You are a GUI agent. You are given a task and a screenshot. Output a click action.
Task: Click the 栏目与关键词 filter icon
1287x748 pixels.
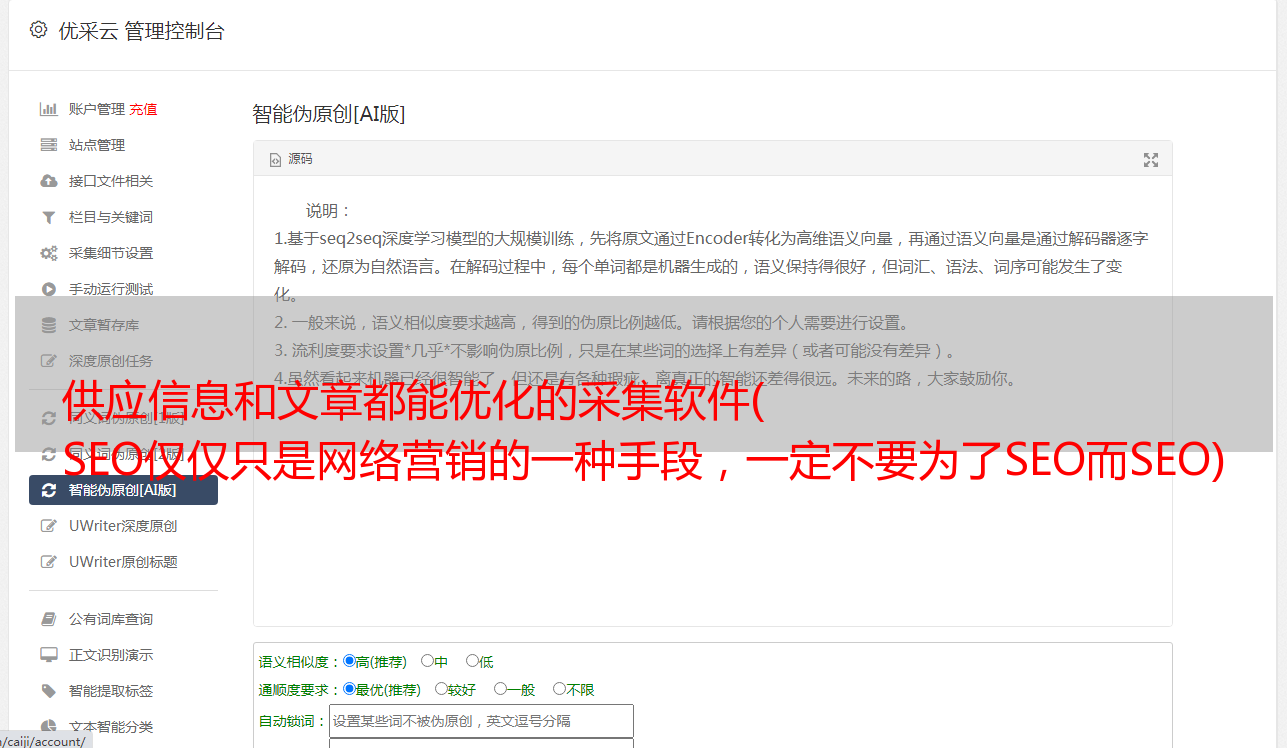(48, 217)
